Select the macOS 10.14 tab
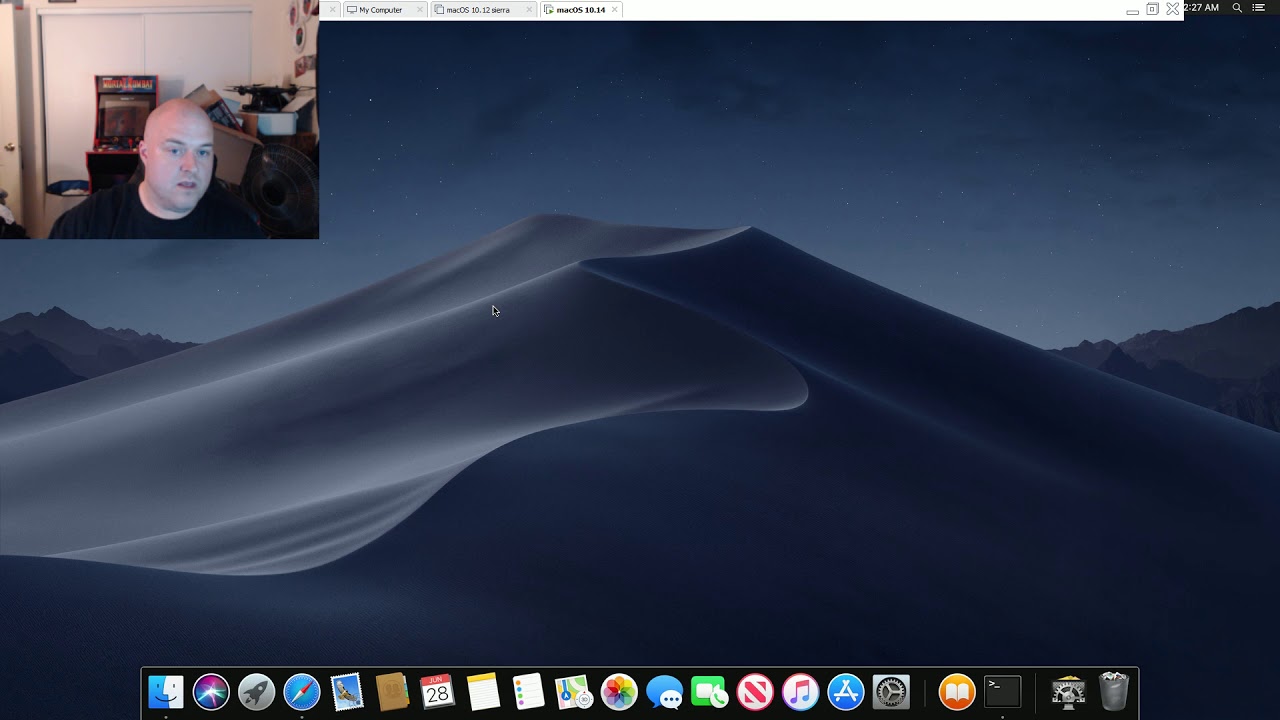This screenshot has height=720, width=1280. [580, 10]
